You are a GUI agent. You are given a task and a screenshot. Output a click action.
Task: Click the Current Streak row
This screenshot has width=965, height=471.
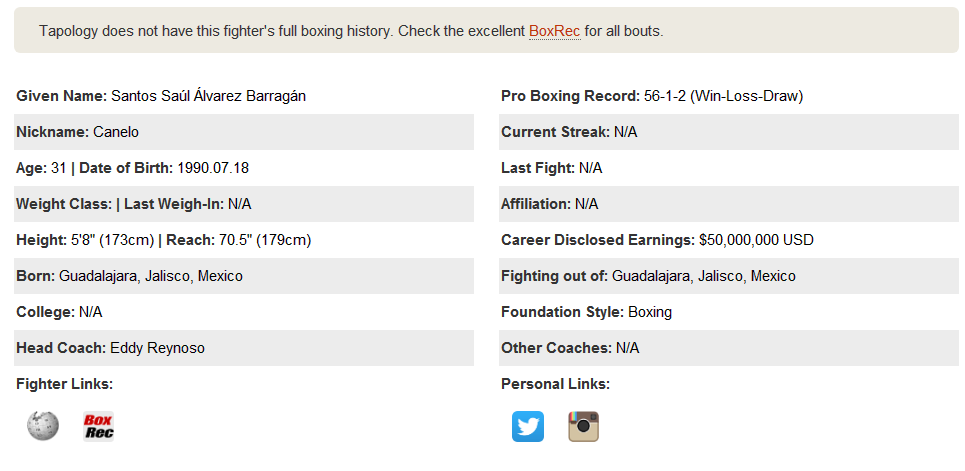pos(729,132)
